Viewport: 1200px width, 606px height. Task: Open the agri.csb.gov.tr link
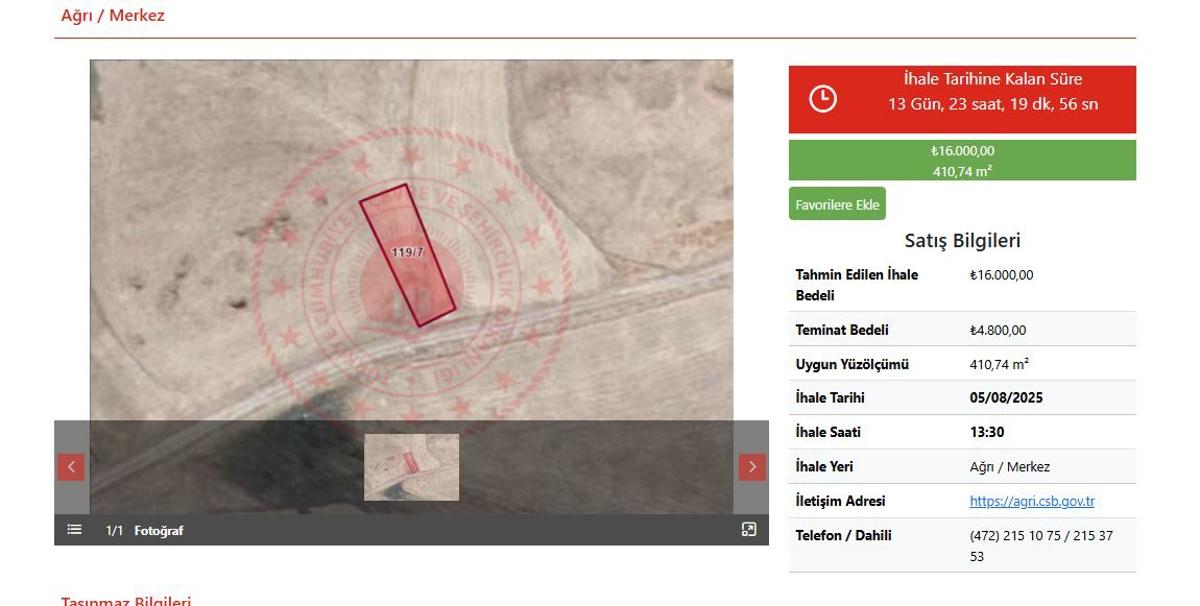coord(1032,501)
